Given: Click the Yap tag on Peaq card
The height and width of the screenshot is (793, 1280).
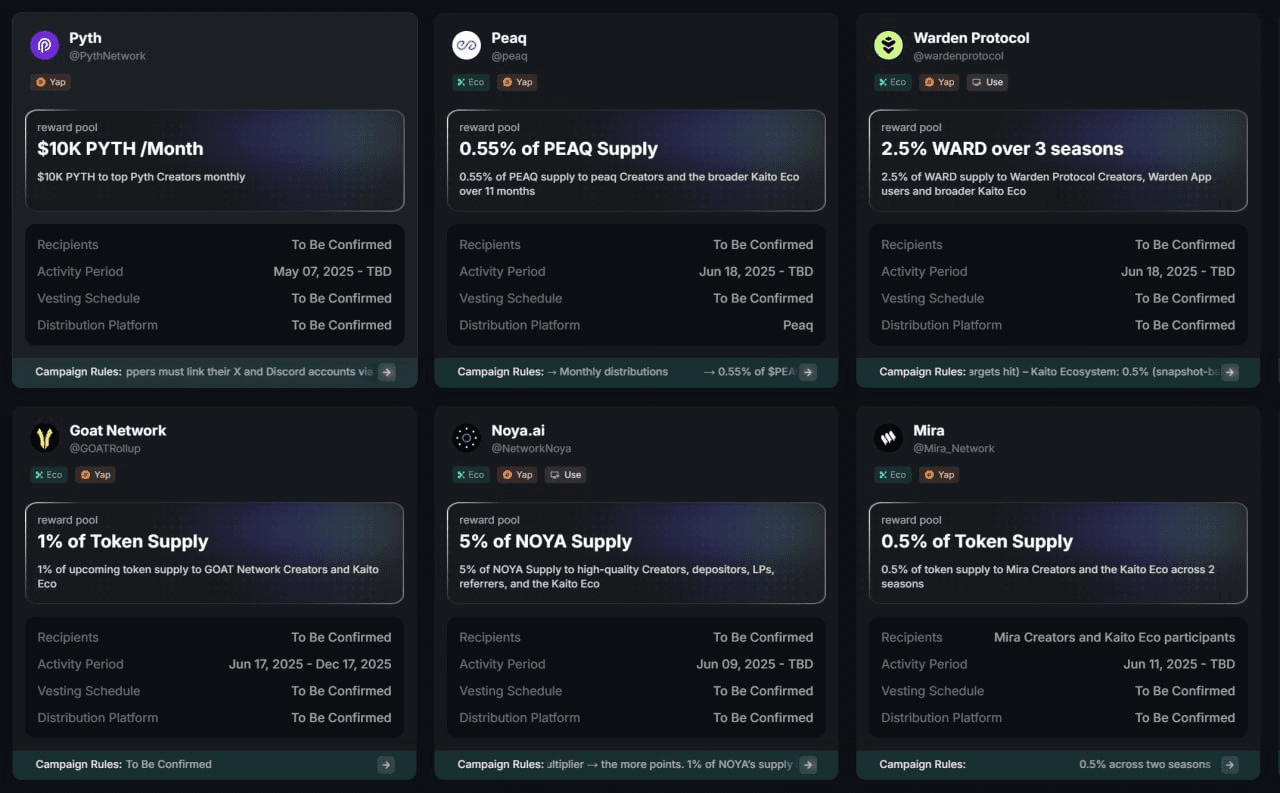Looking at the screenshot, I should click(517, 82).
